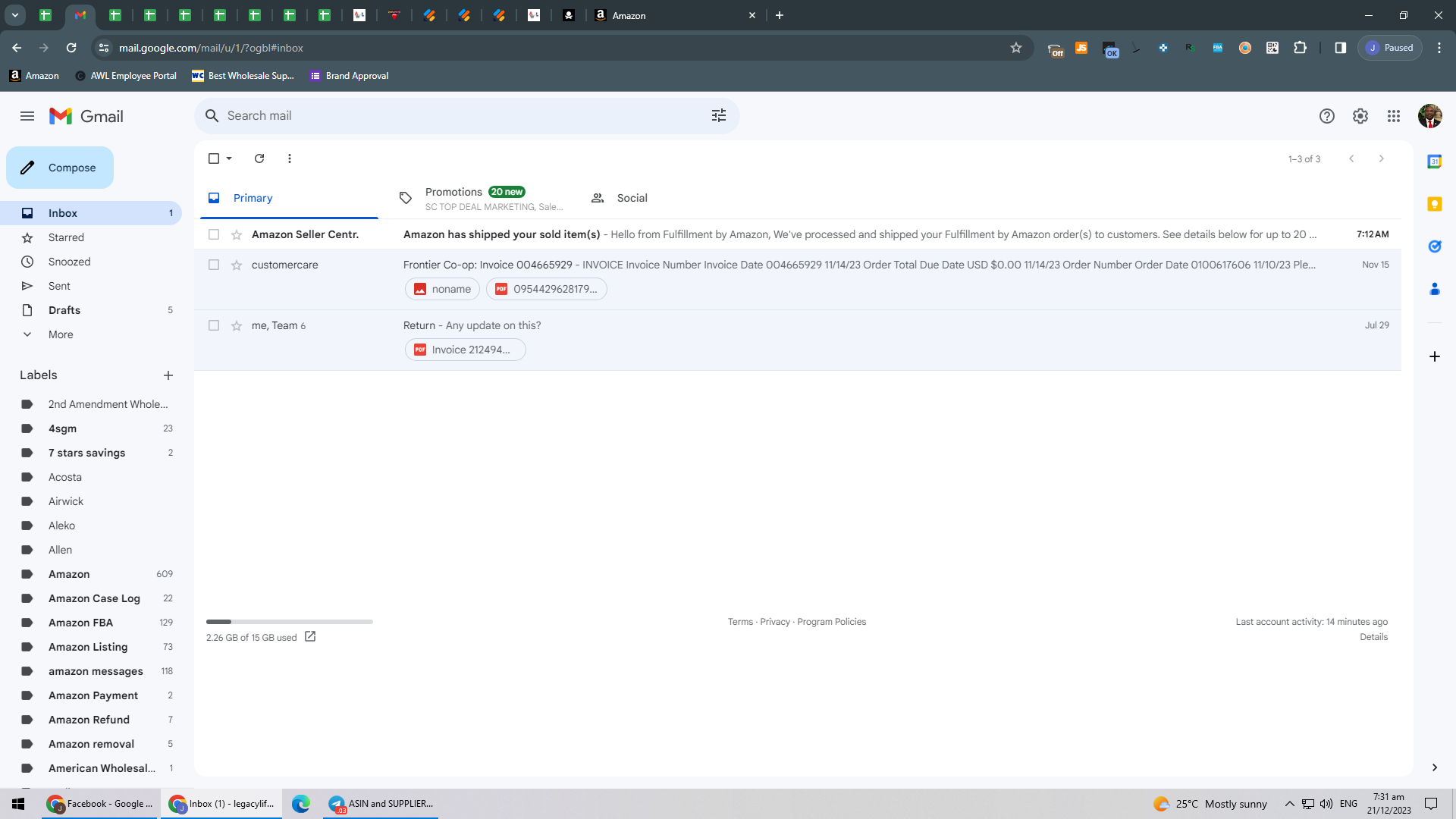Image resolution: width=1456 pixels, height=819 pixels.
Task: Get add-ons with plus icon
Action: (x=1434, y=356)
